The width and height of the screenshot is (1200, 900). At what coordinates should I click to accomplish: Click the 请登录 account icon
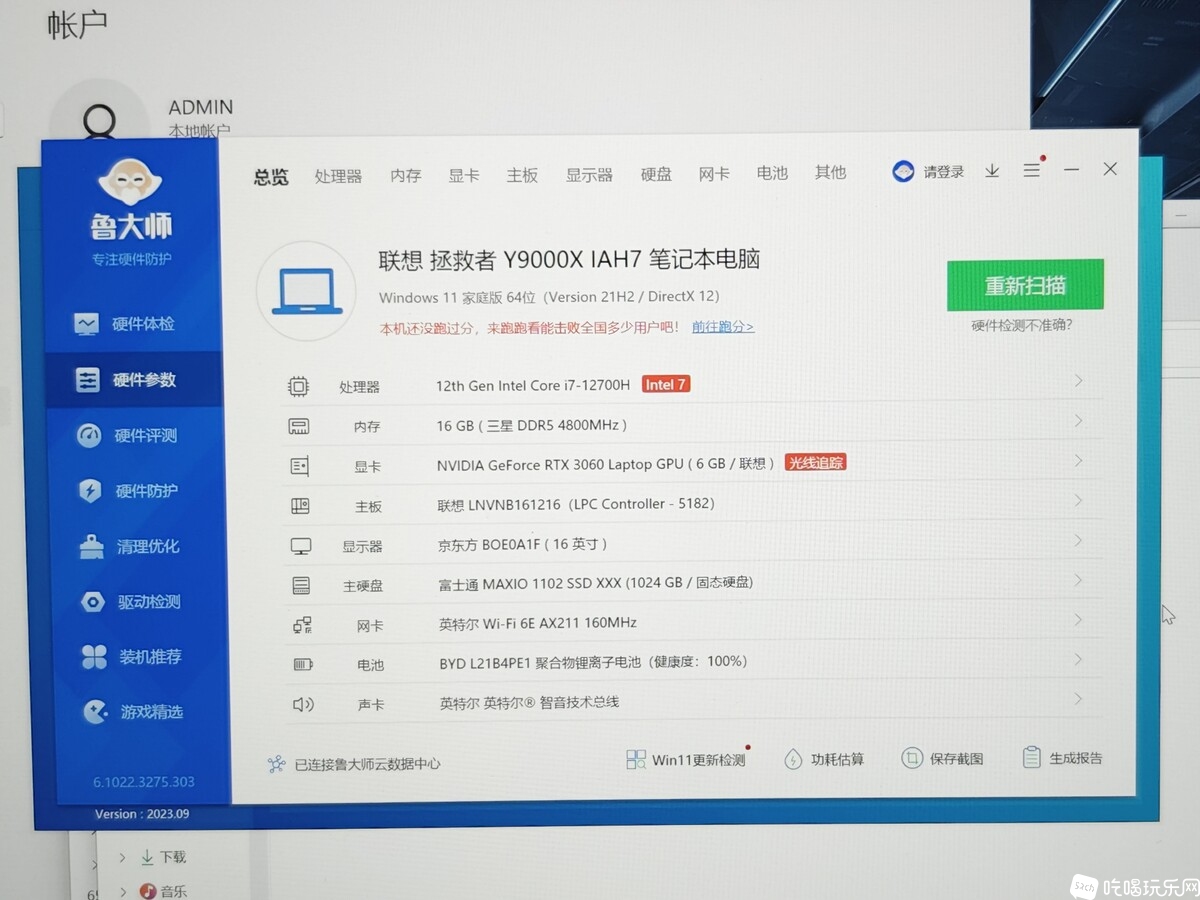903,172
